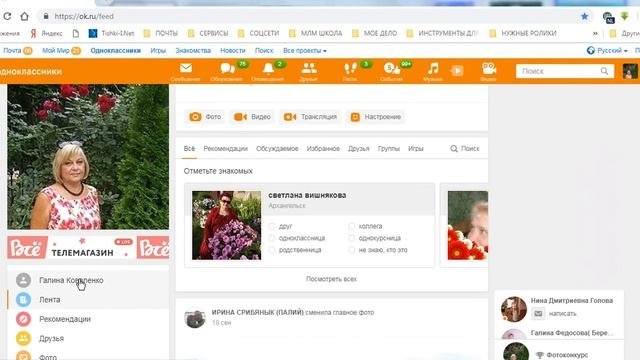The height and width of the screenshot is (360, 640).
Task: Switch to Всё feed tab
Action: [189, 149]
